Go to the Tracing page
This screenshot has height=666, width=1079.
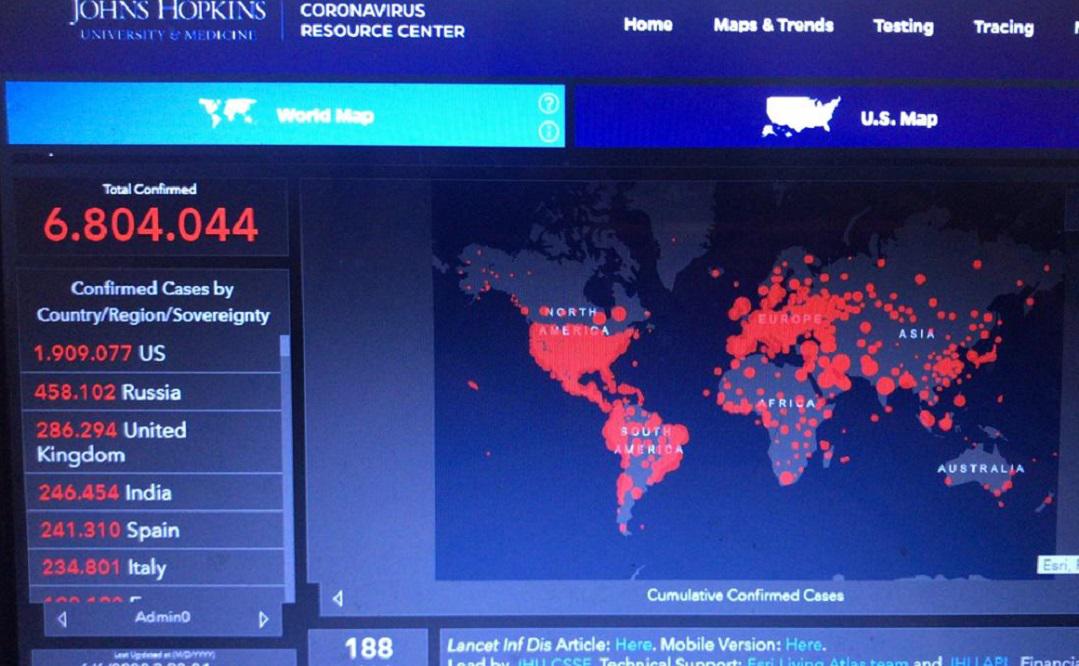click(1003, 28)
